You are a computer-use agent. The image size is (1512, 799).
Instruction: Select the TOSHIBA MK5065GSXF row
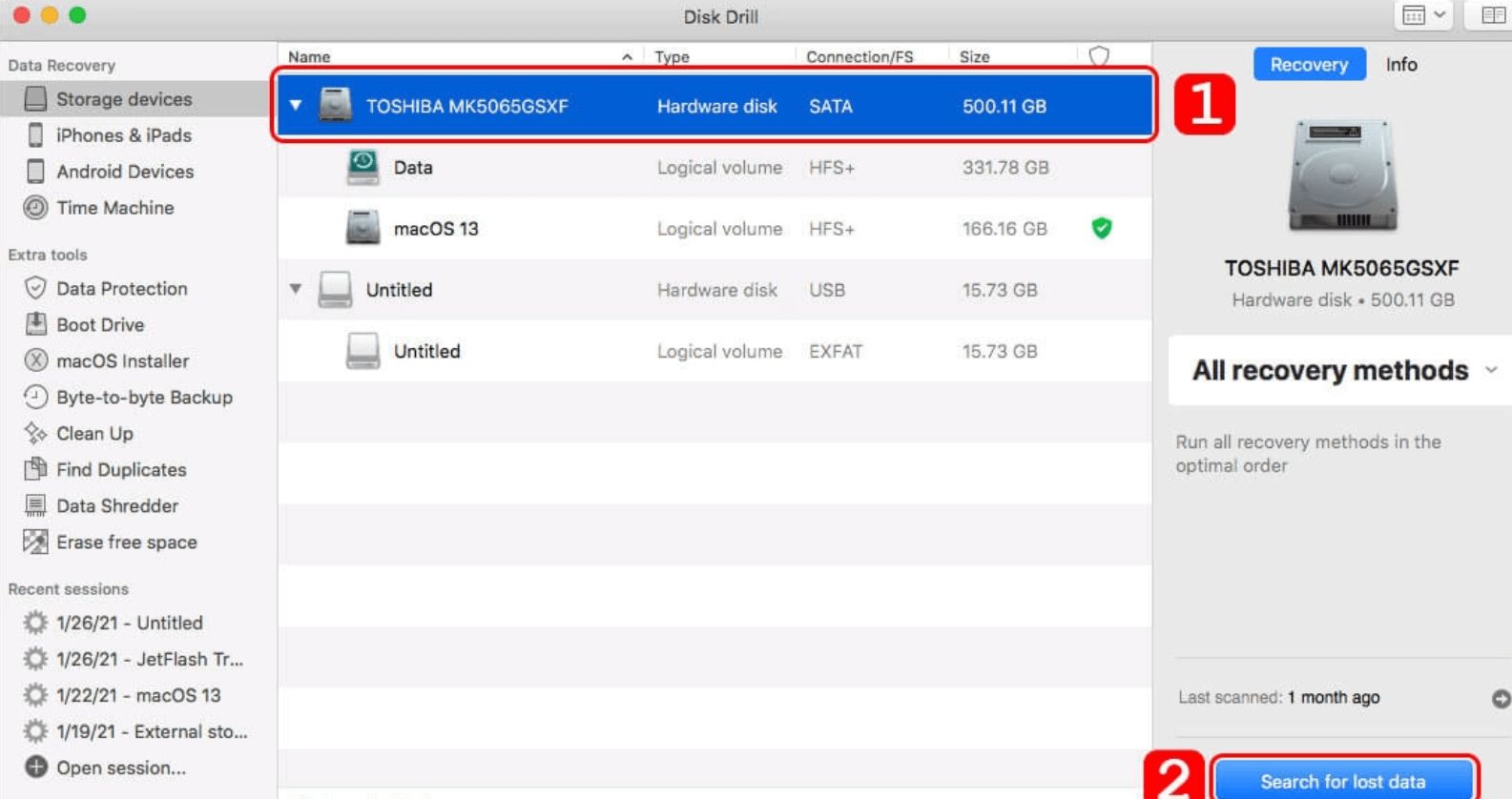point(715,105)
